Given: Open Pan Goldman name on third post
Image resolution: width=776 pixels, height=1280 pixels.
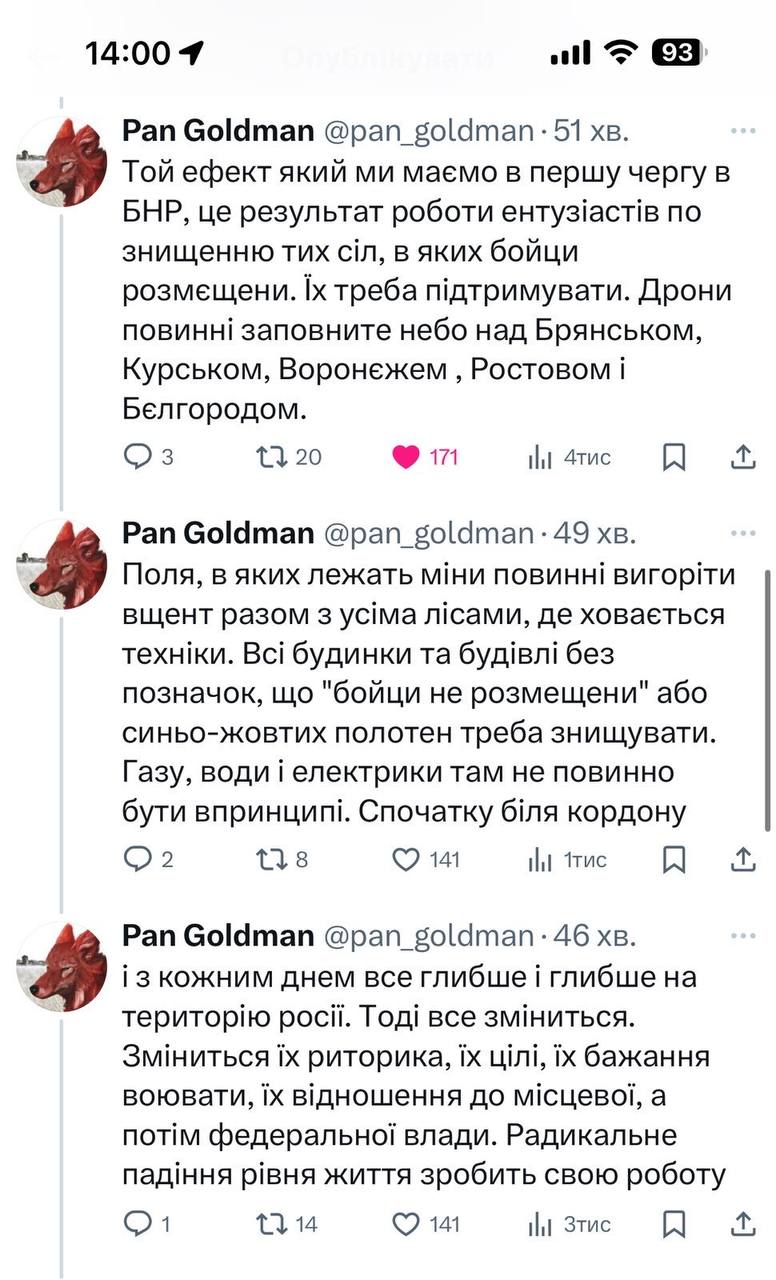Looking at the screenshot, I should [x=218, y=936].
